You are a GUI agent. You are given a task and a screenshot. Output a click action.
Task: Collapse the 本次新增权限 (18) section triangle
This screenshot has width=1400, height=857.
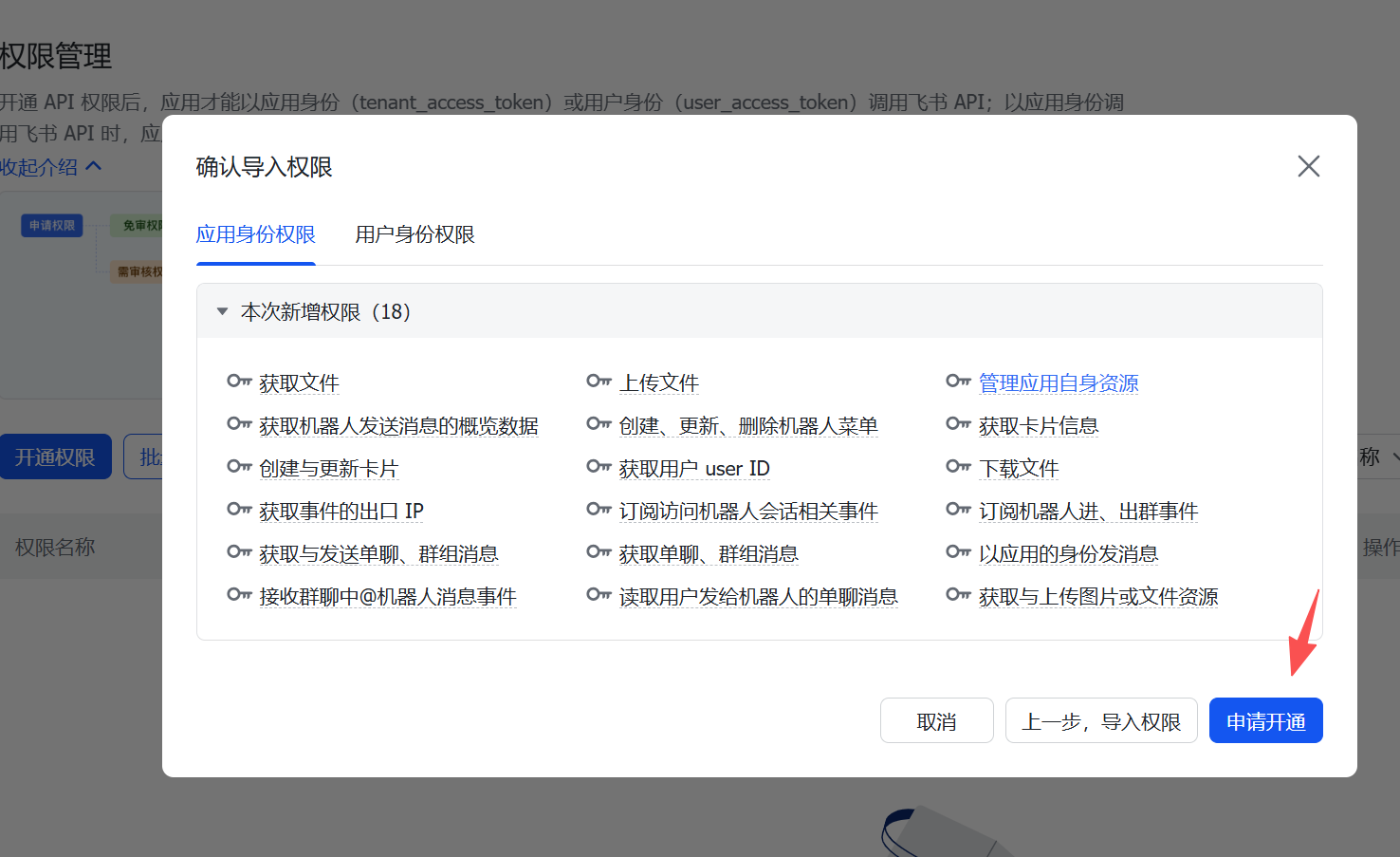click(x=222, y=311)
